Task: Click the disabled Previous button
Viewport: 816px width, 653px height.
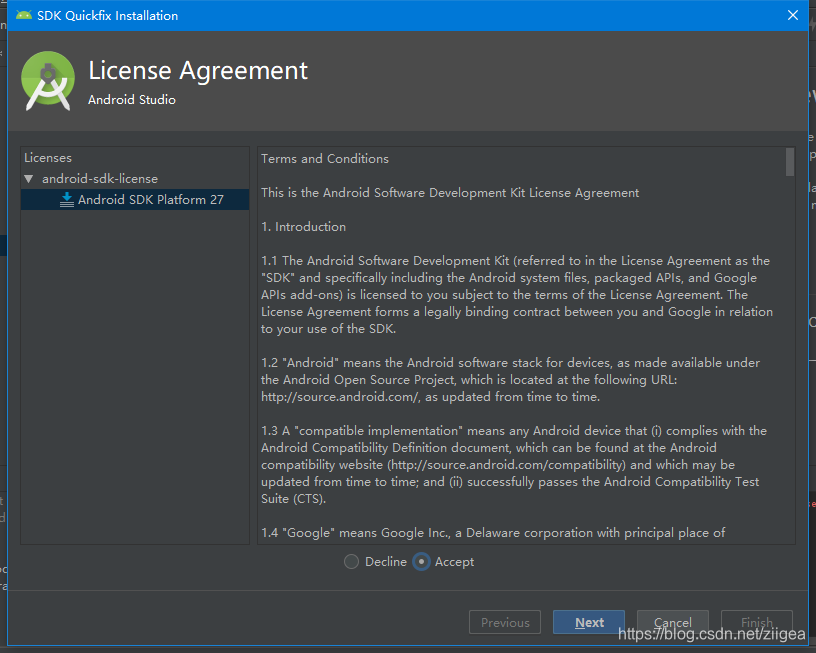Action: coord(505,622)
